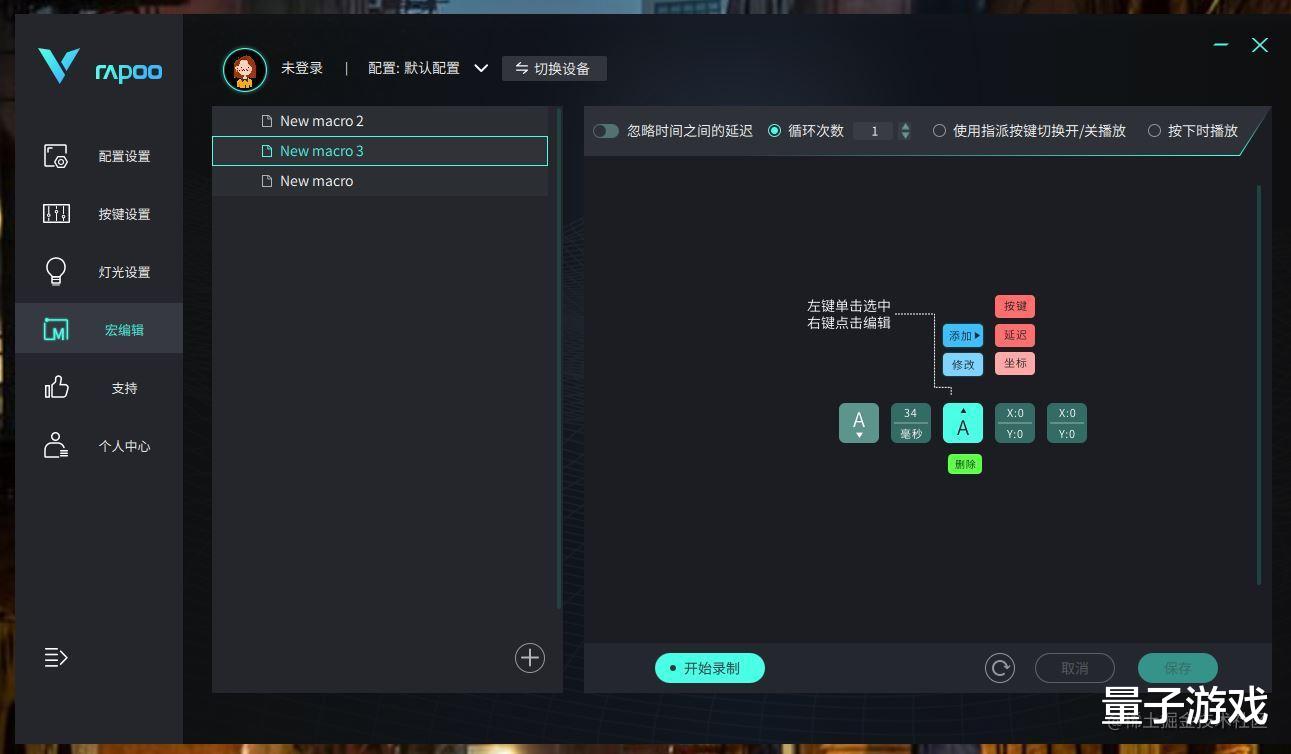Expand the 配置: 默认配置 dropdown

pyautogui.click(x=481, y=68)
